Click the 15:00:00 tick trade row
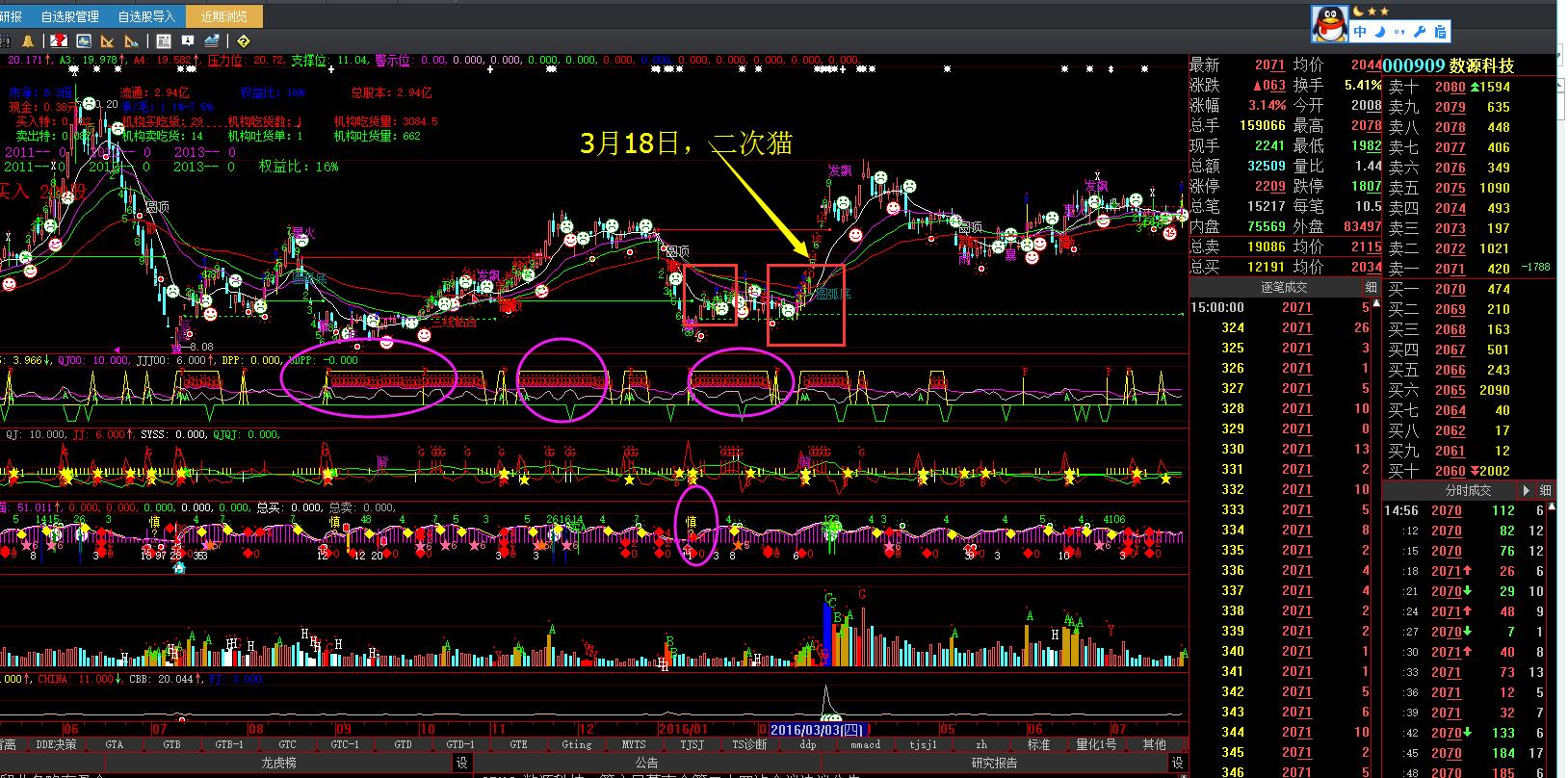 click(1281, 307)
